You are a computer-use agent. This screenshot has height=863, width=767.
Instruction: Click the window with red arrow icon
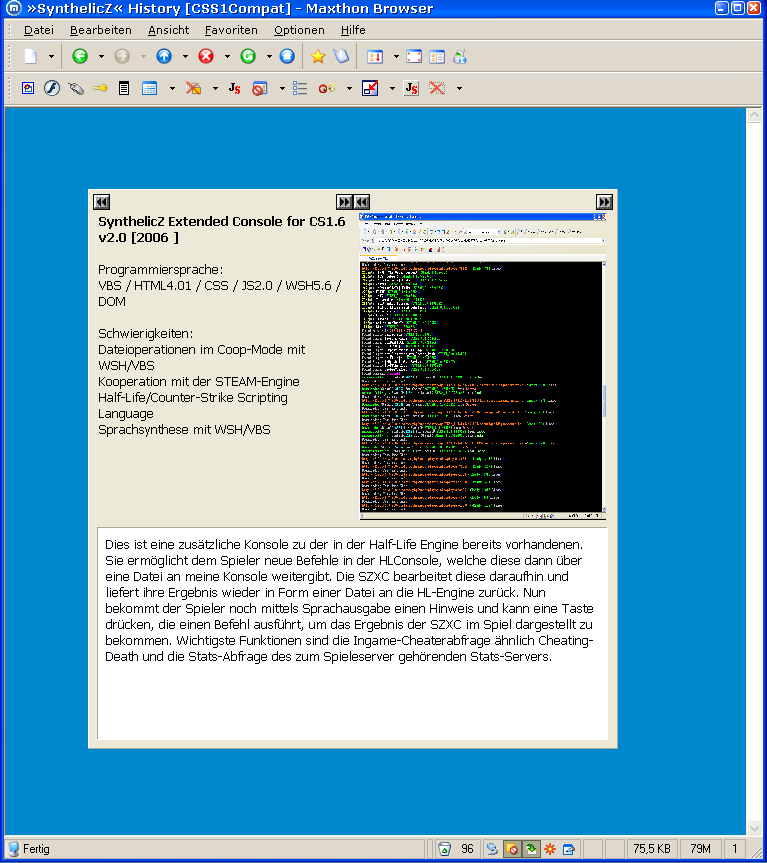click(x=370, y=88)
